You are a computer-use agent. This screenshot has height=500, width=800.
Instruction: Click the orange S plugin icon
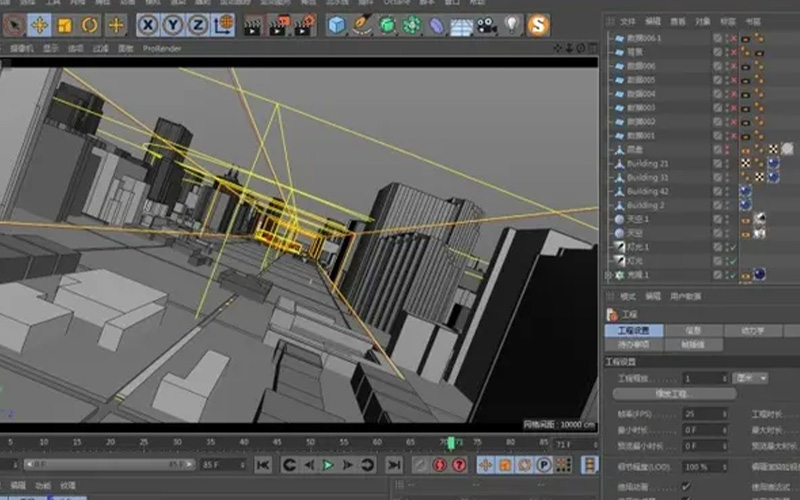coord(538,24)
